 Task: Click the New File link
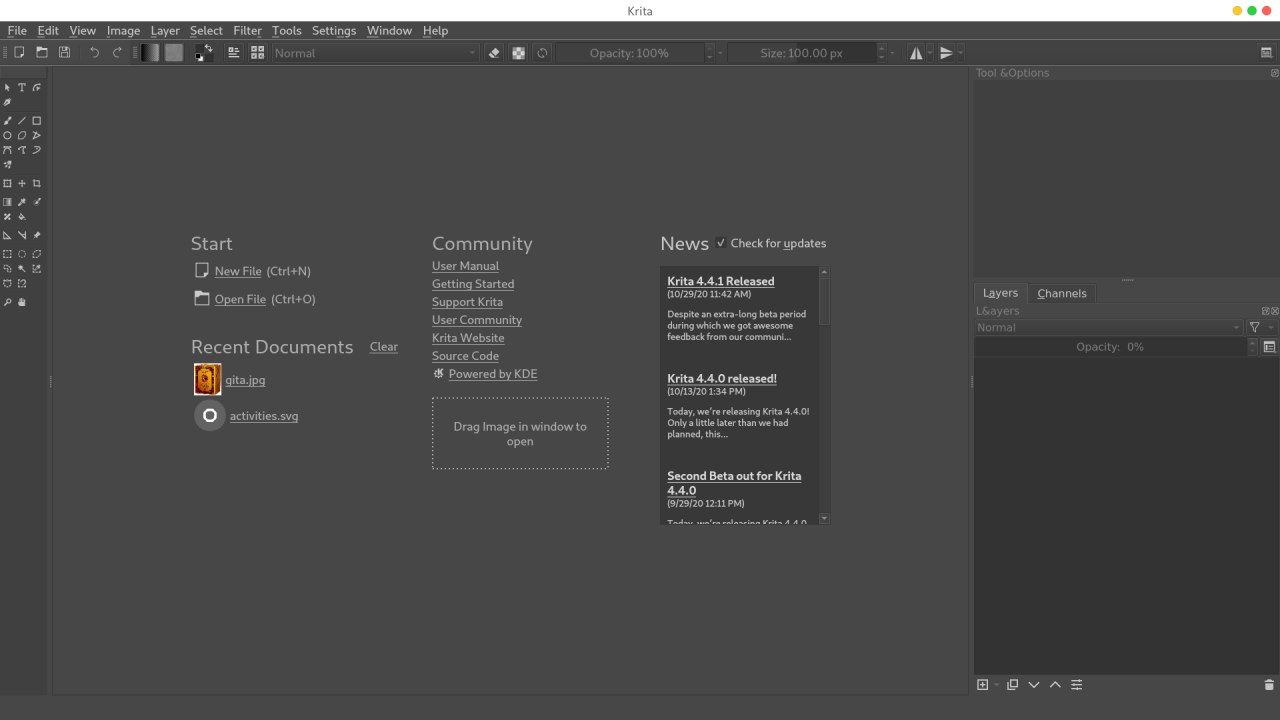coord(238,271)
